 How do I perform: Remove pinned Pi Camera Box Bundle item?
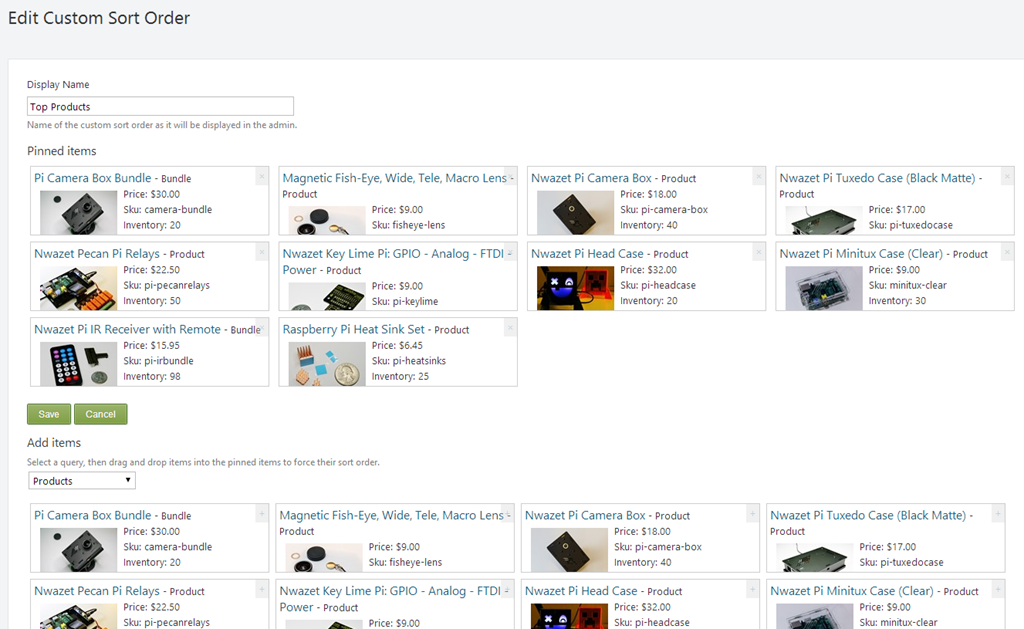(x=262, y=177)
